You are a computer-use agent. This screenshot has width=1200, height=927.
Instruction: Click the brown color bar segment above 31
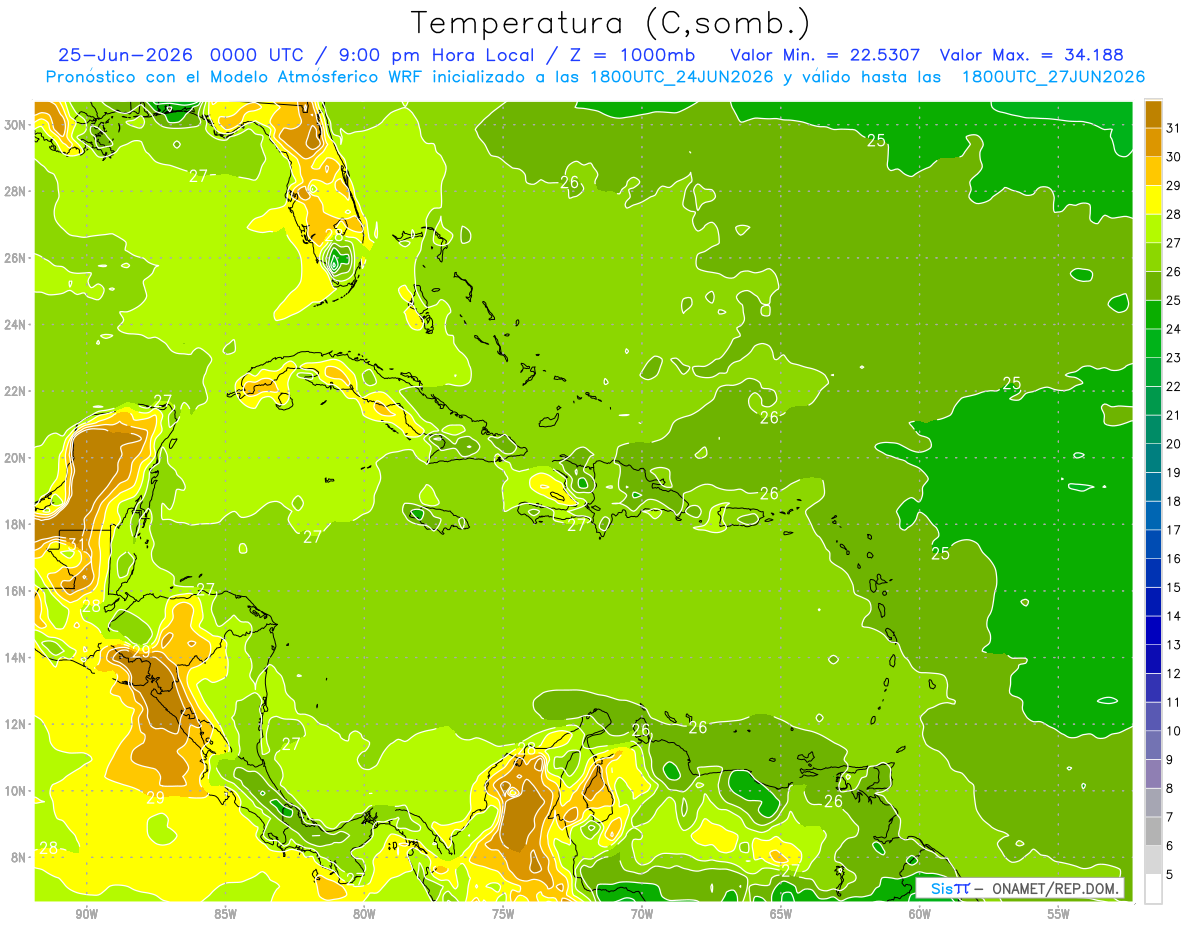pyautogui.click(x=1153, y=113)
